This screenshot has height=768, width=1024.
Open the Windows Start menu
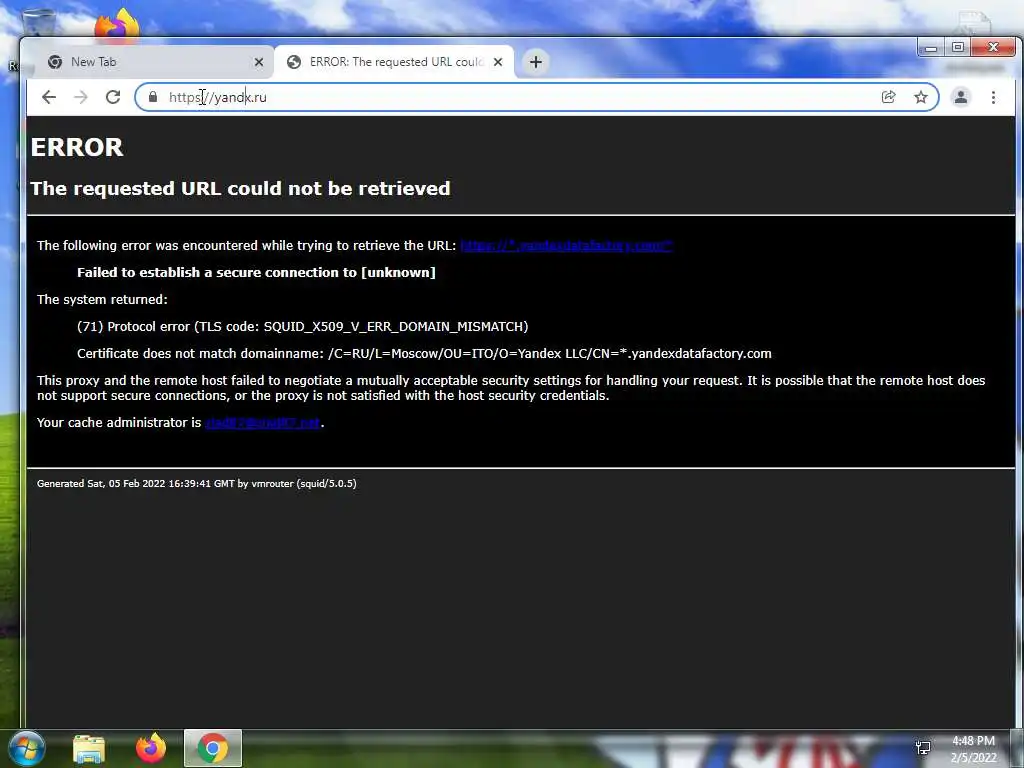point(26,748)
